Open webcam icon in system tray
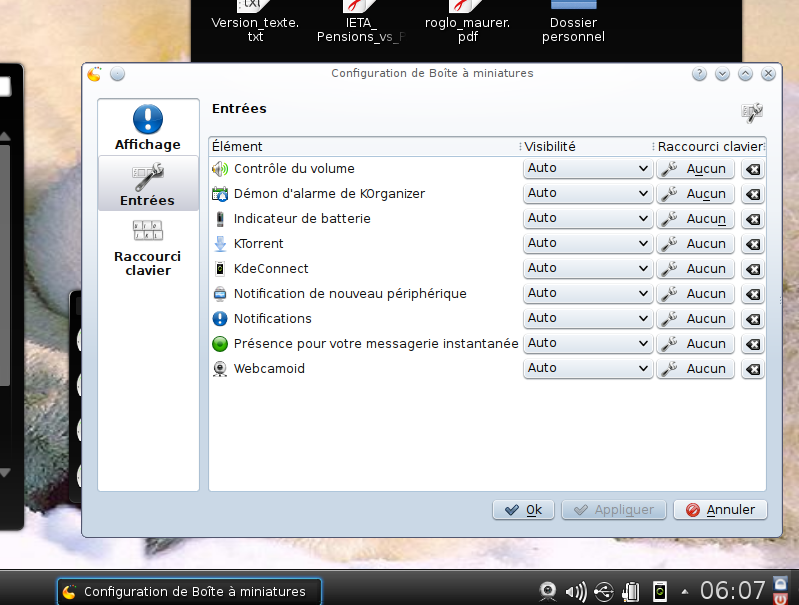Image resolution: width=799 pixels, height=605 pixels. click(x=548, y=592)
